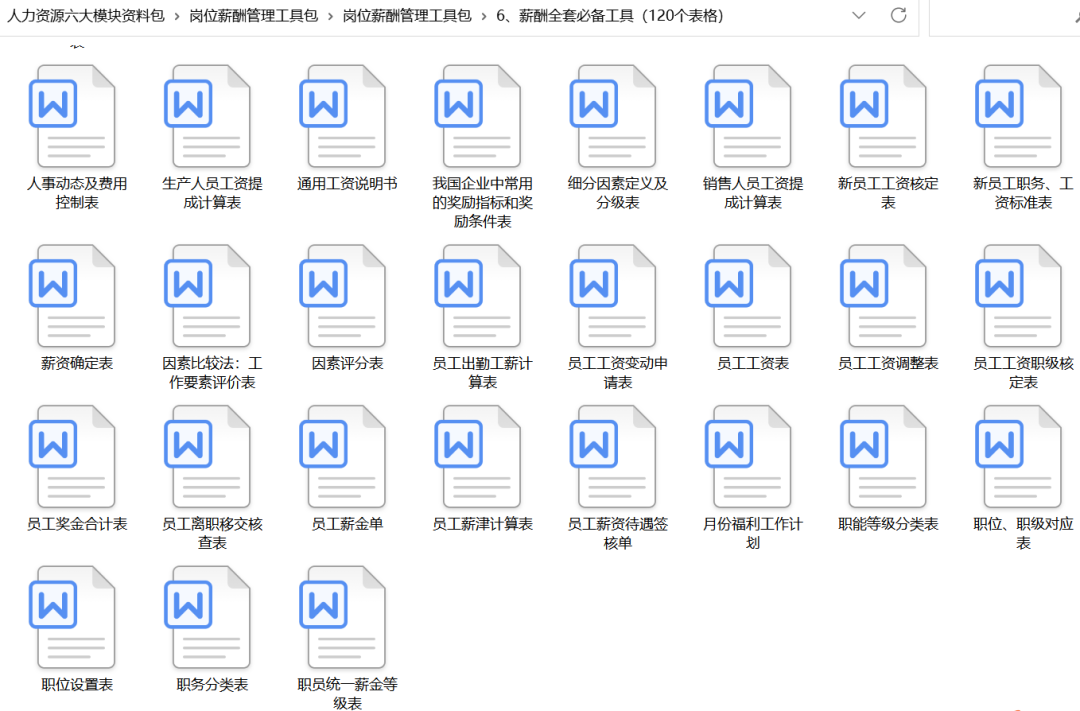Focus the search box beside the refresh button

point(1004,16)
